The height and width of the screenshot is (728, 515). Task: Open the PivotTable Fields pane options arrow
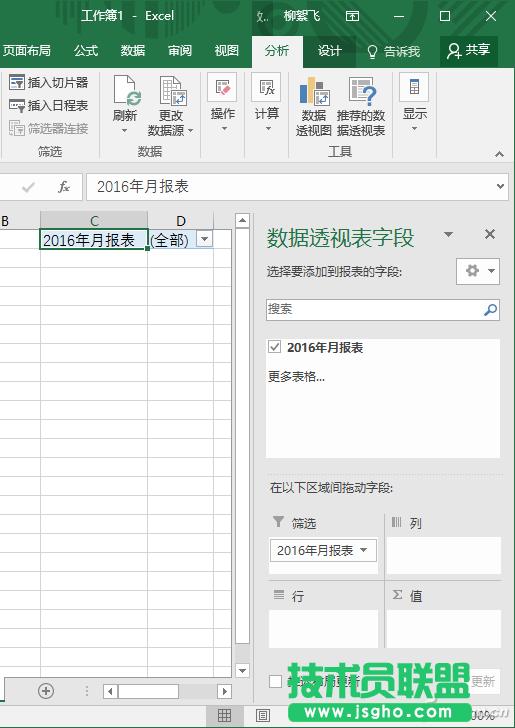coord(448,234)
